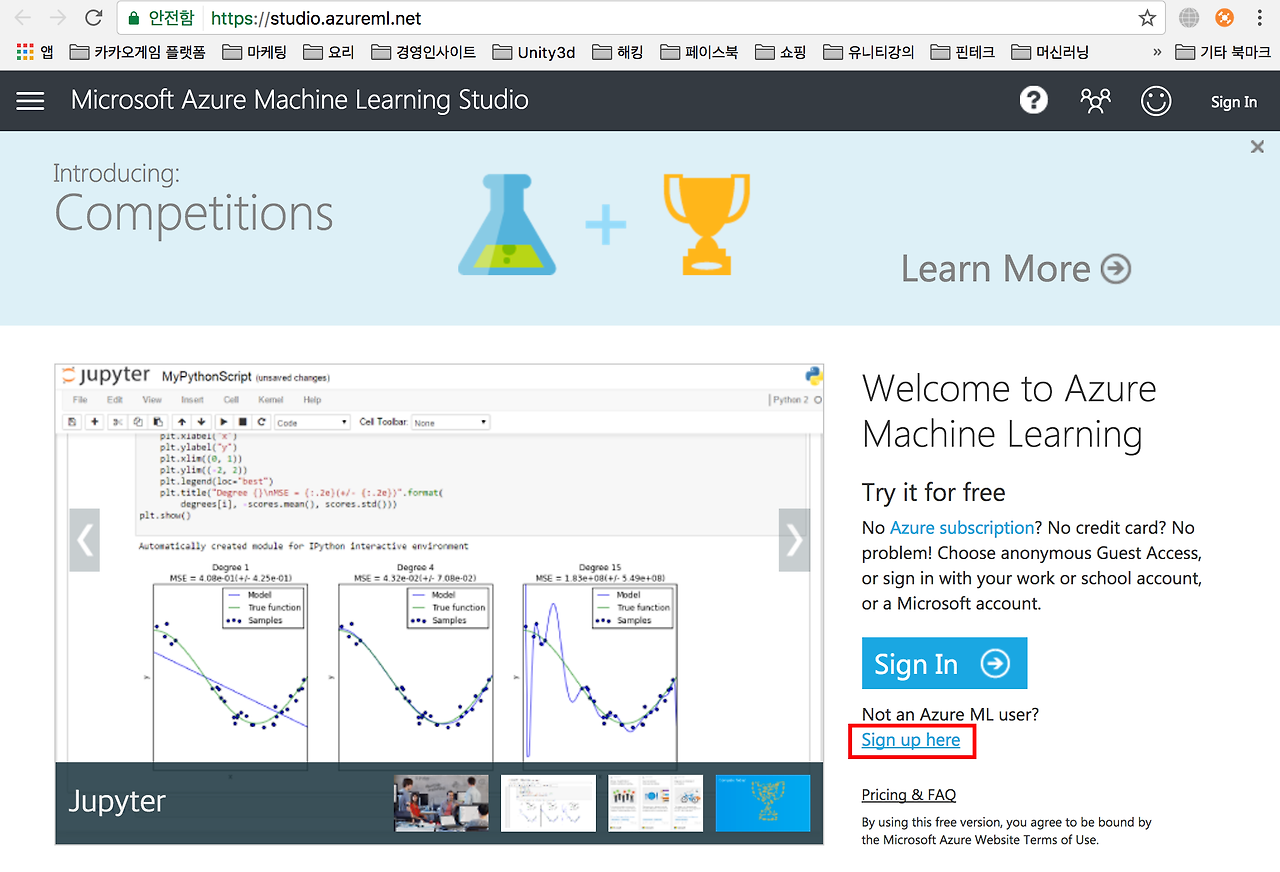Select the people-at-computers slide thumbnail
The width and height of the screenshot is (1280, 872).
(x=441, y=803)
